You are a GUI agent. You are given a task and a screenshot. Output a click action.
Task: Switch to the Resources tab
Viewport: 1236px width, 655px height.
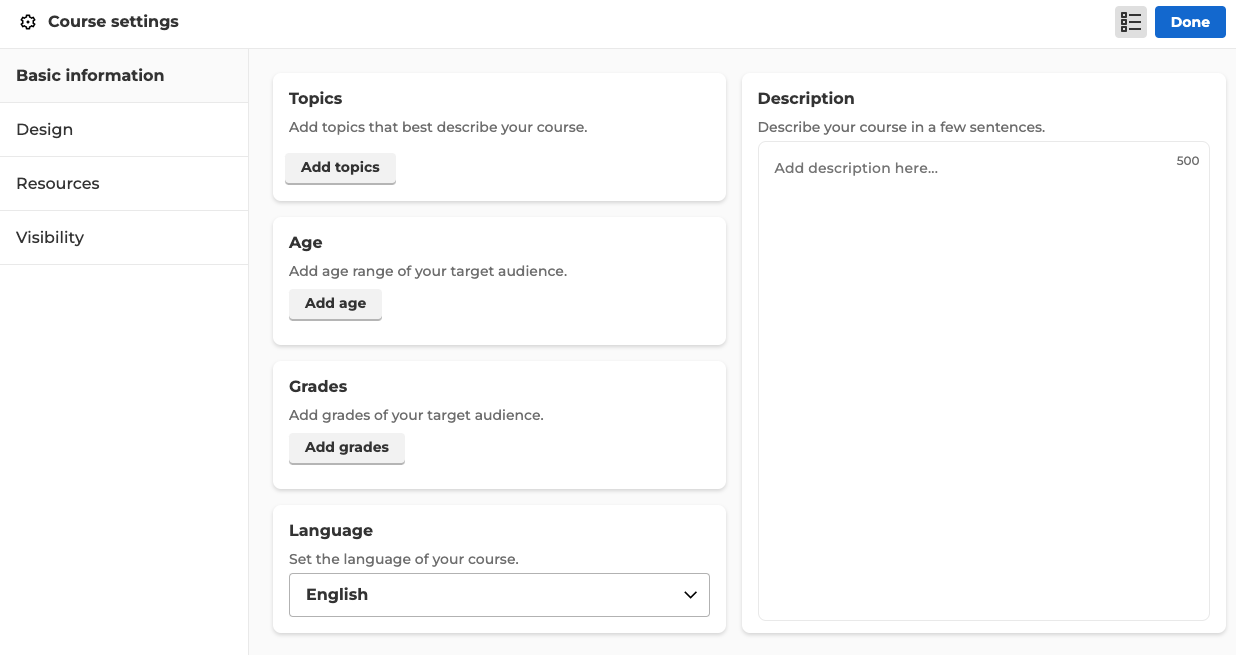[x=58, y=183]
